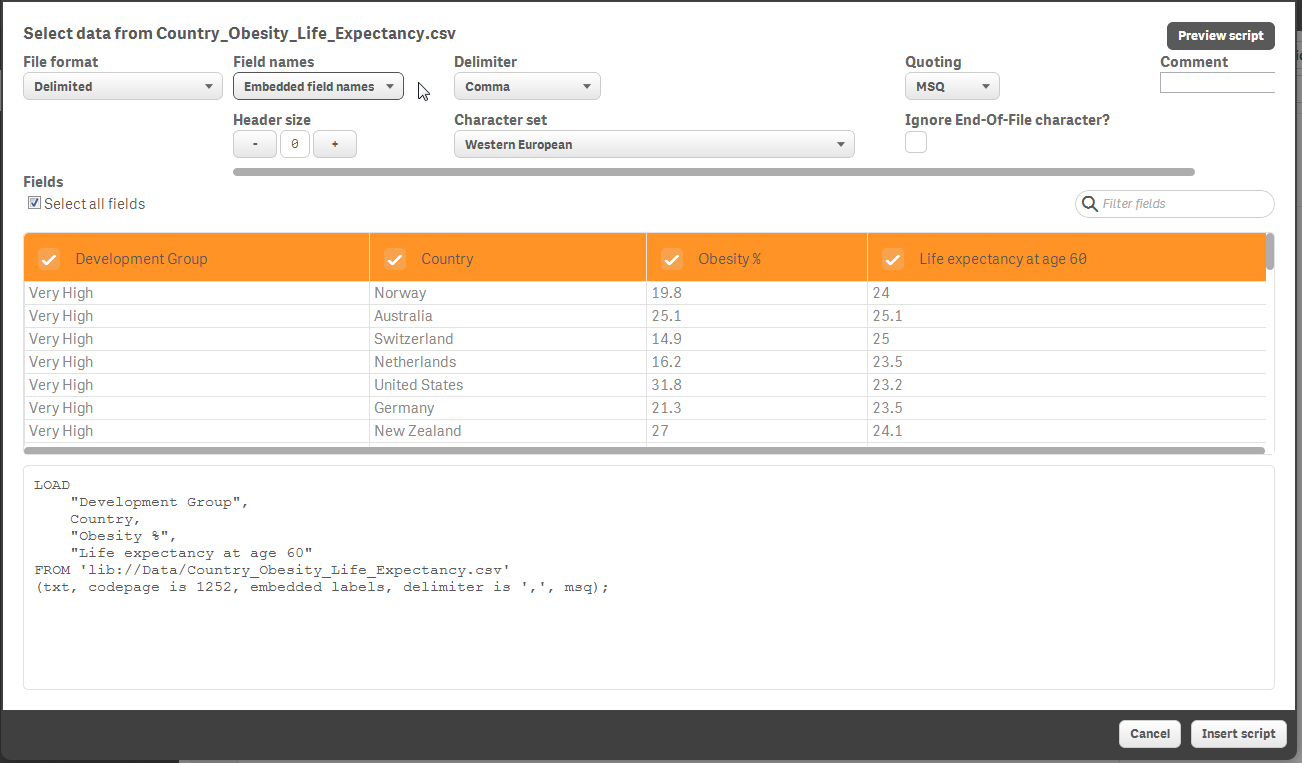Change the Delimiter dropdown
The height and width of the screenshot is (763, 1302).
point(527,86)
